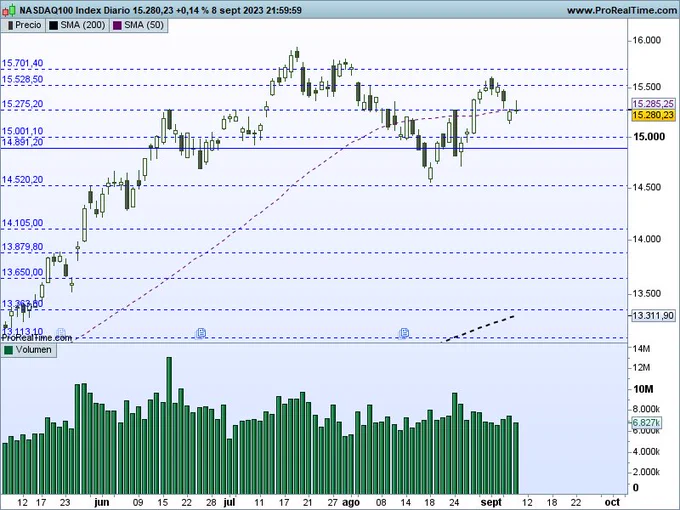Select the 14.520,20 level label
Image resolution: width=680 pixels, height=510 pixels.
point(23,180)
